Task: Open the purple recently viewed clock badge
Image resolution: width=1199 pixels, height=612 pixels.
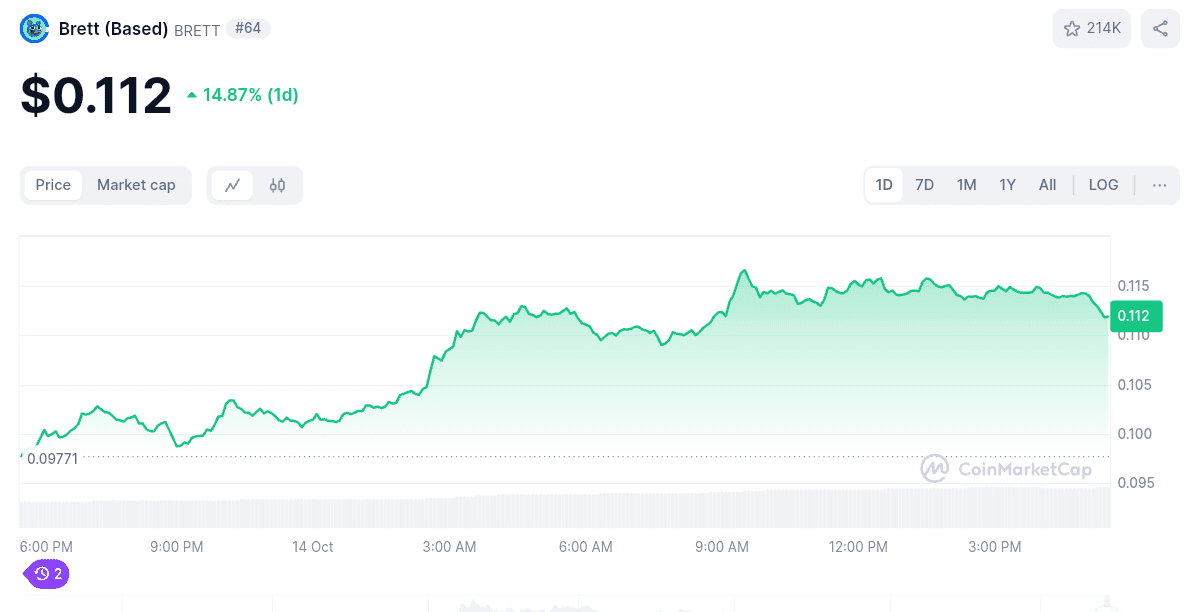Action: tap(45, 574)
